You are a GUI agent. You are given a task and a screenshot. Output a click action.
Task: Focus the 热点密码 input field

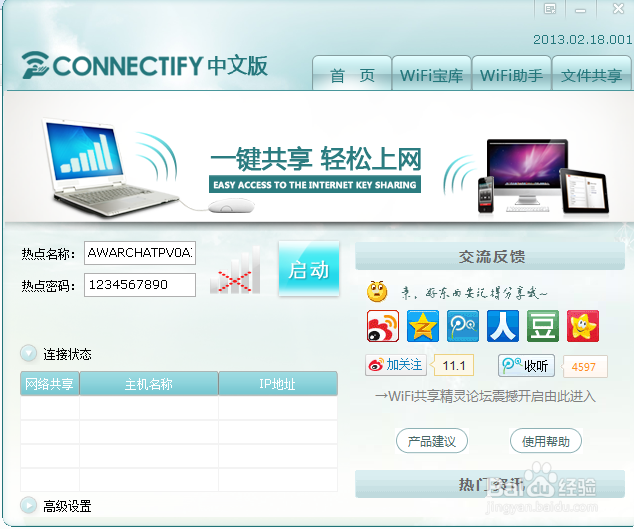click(x=140, y=285)
